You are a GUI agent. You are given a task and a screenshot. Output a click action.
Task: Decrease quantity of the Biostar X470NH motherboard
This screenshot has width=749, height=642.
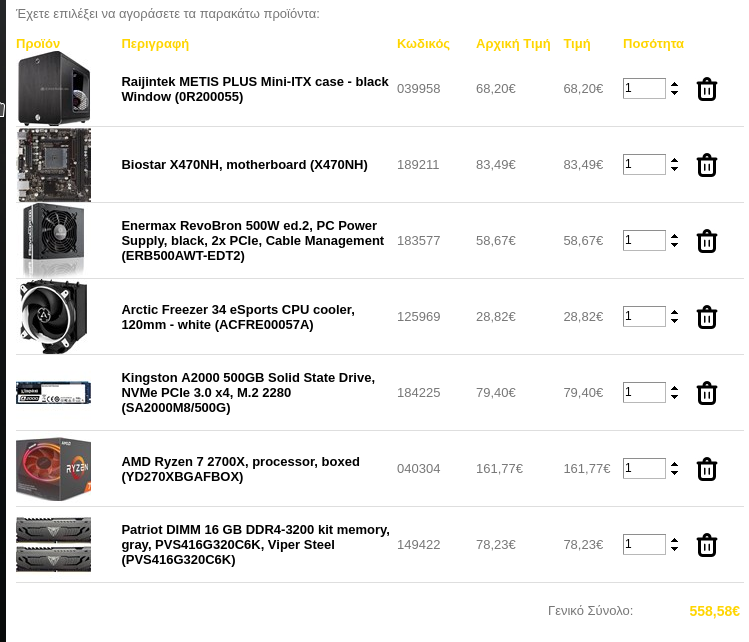[674, 169]
